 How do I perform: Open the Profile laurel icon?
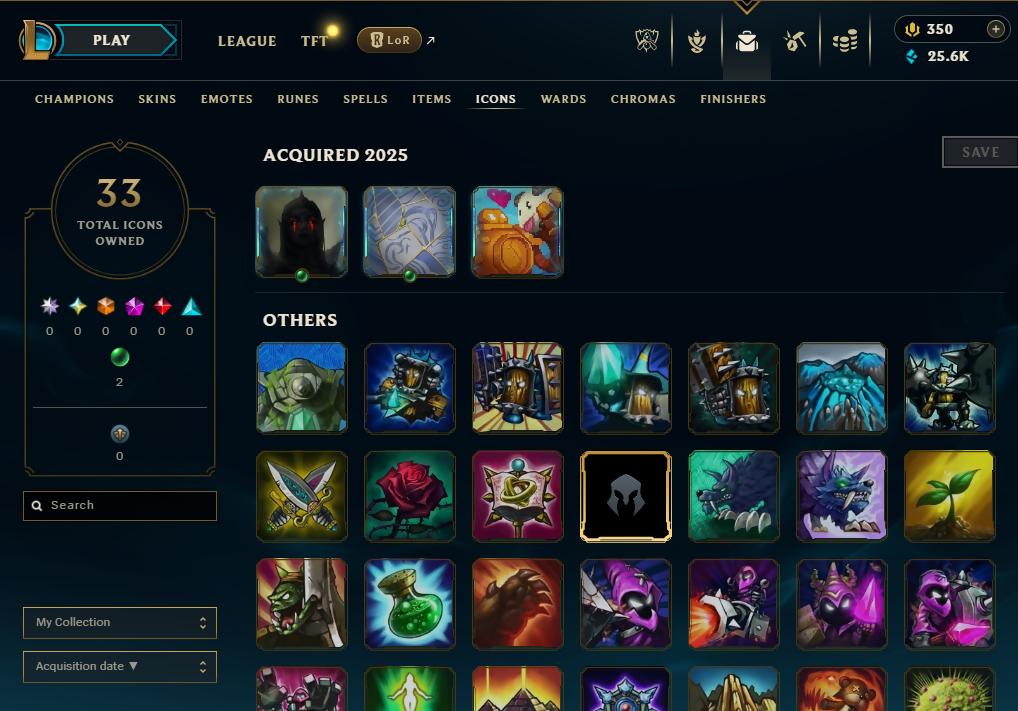(x=697, y=42)
